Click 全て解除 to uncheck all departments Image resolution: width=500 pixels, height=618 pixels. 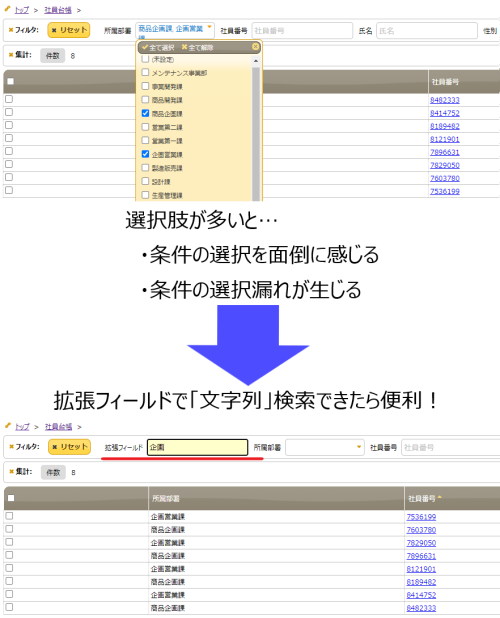pos(197,48)
